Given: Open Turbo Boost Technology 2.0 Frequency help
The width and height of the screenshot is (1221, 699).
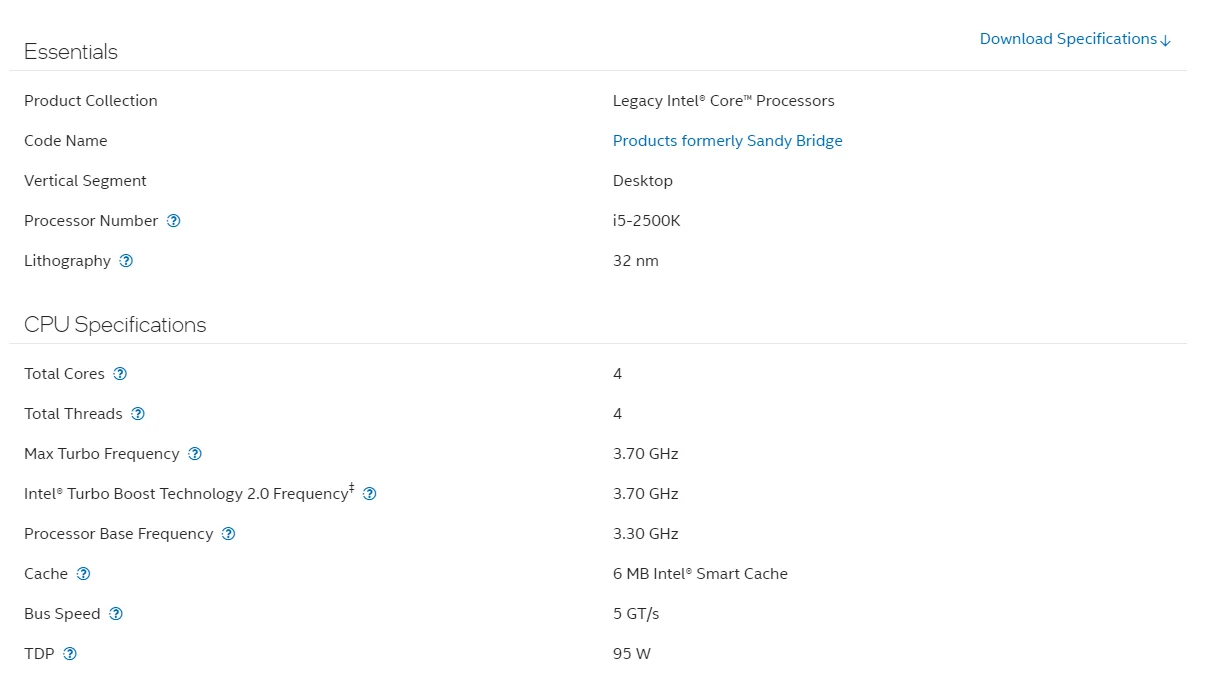Looking at the screenshot, I should coord(369,494).
